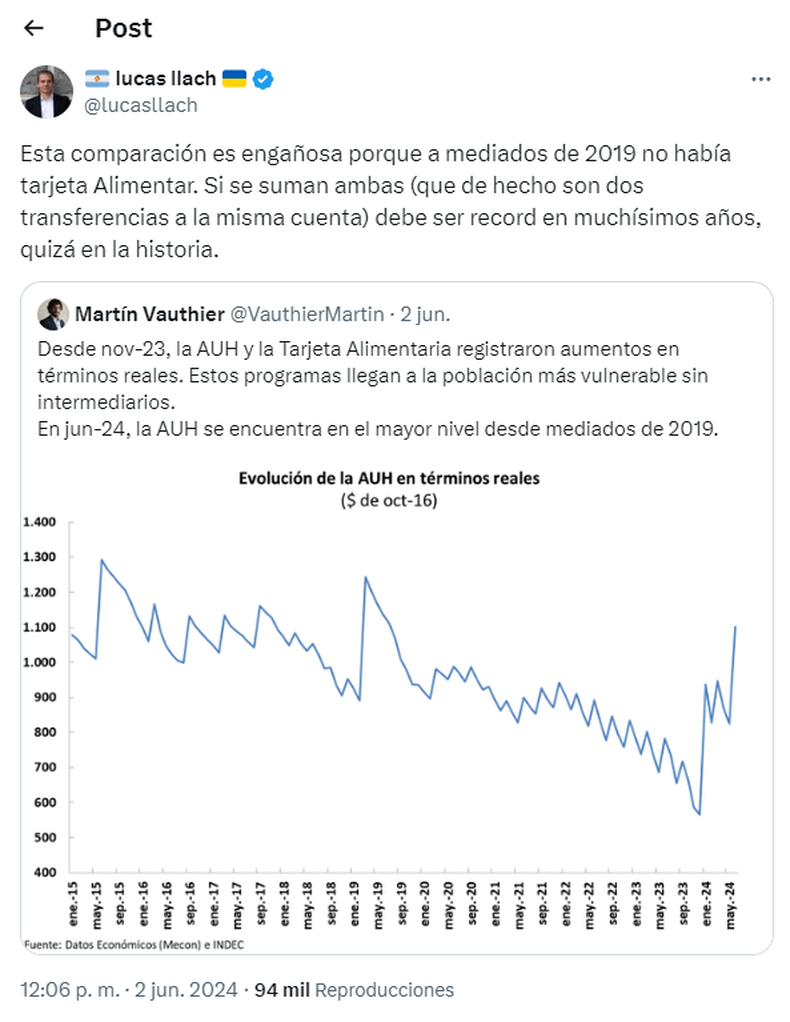Open the @lucasllach handle link
The image size is (790, 1022).
point(141,105)
